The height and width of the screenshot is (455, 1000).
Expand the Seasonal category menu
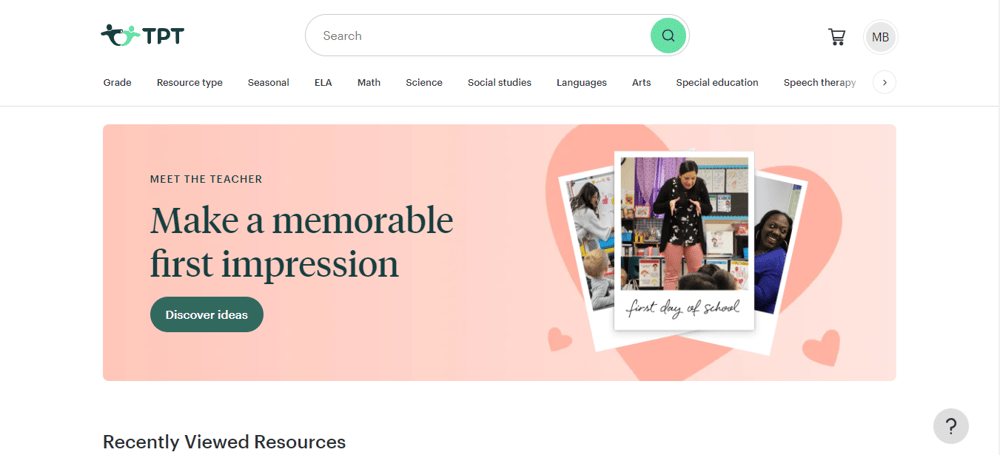(x=268, y=82)
